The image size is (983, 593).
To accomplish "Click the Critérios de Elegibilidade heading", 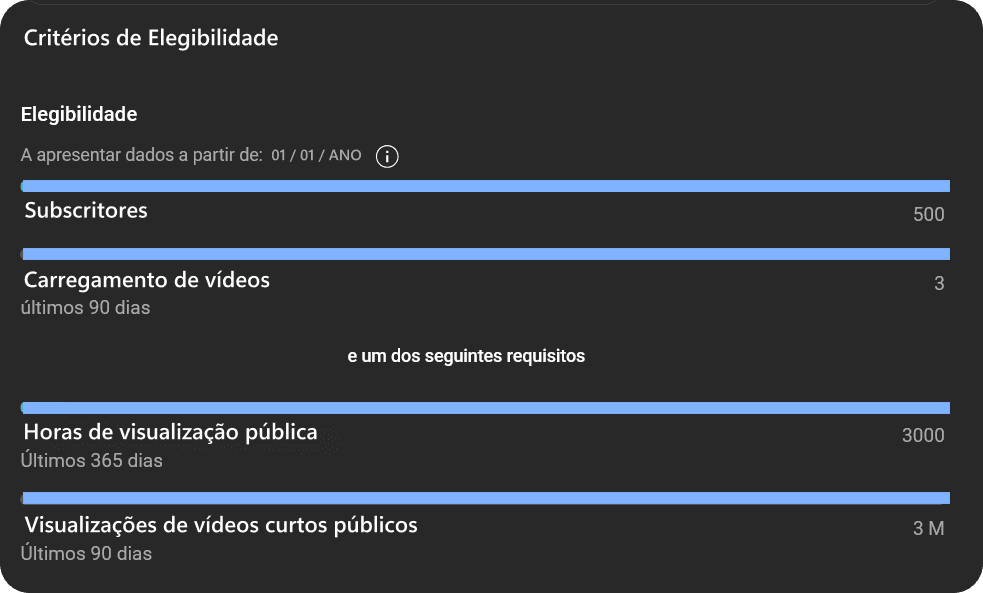I will (x=150, y=39).
